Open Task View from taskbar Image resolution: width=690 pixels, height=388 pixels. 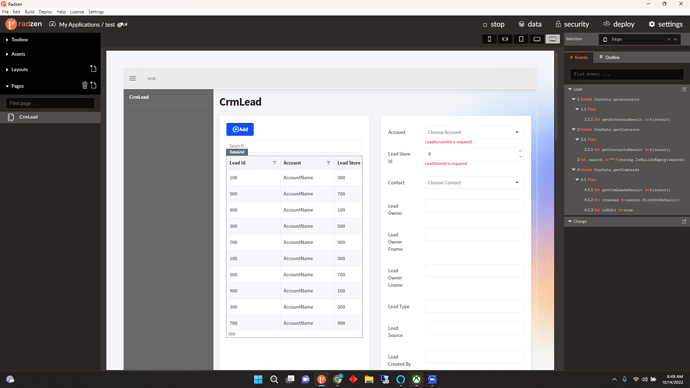coord(290,379)
